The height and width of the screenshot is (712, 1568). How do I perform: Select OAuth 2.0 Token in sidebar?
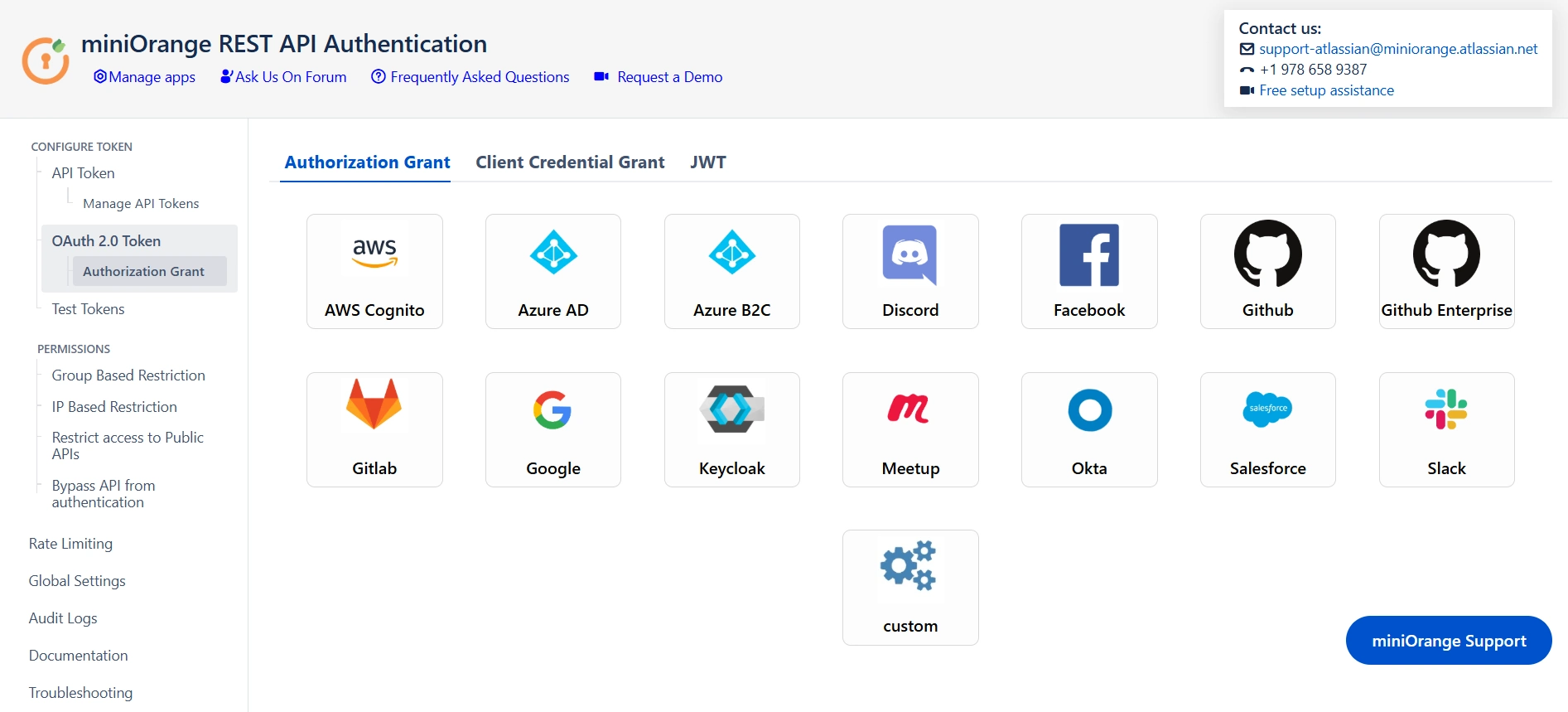[106, 241]
